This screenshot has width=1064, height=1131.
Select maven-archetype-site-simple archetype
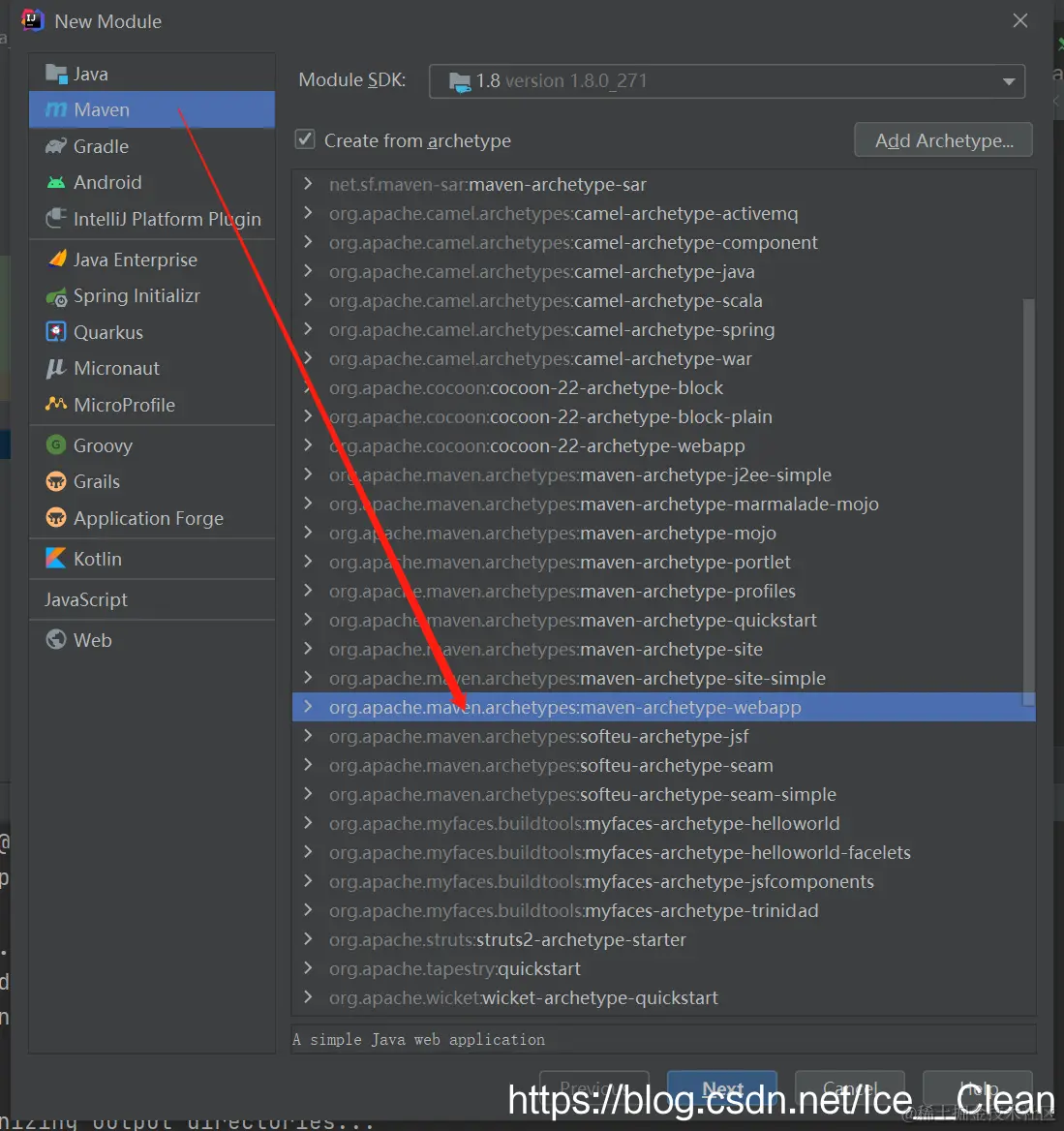(x=663, y=678)
